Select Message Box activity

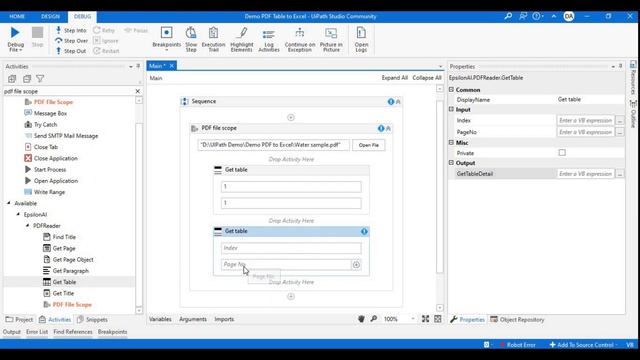click(50, 113)
